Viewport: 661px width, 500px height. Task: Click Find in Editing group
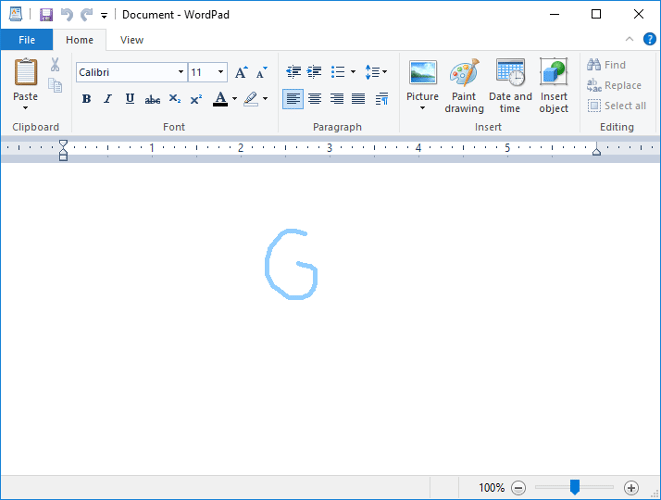(x=606, y=65)
